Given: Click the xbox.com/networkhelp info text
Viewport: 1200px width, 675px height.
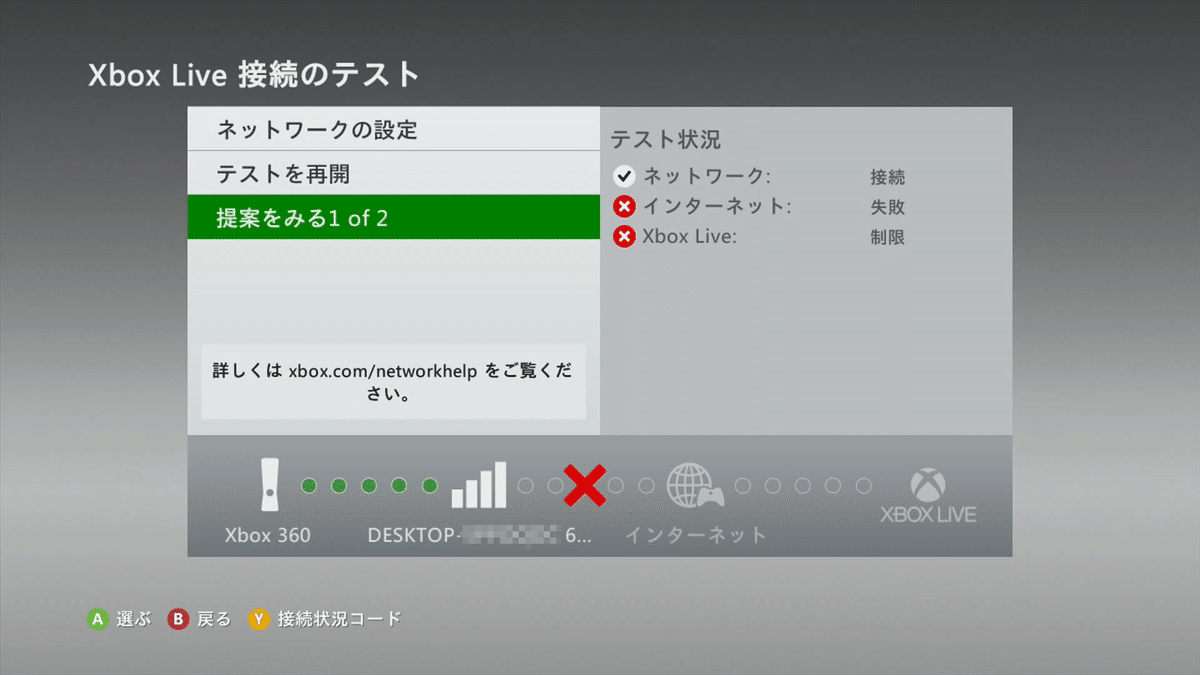Looking at the screenshot, I should tap(393, 382).
